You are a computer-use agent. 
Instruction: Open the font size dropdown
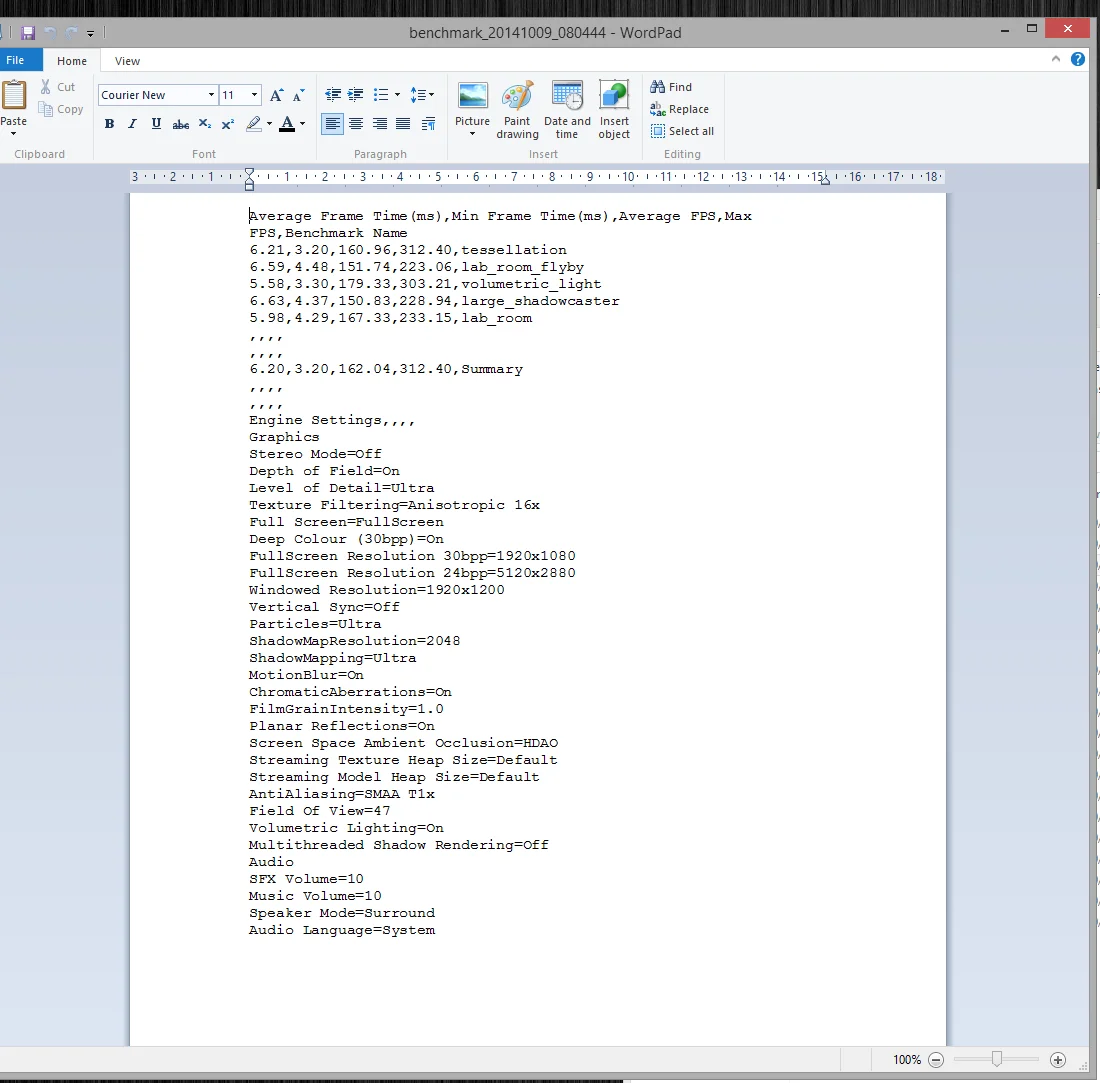coord(254,95)
